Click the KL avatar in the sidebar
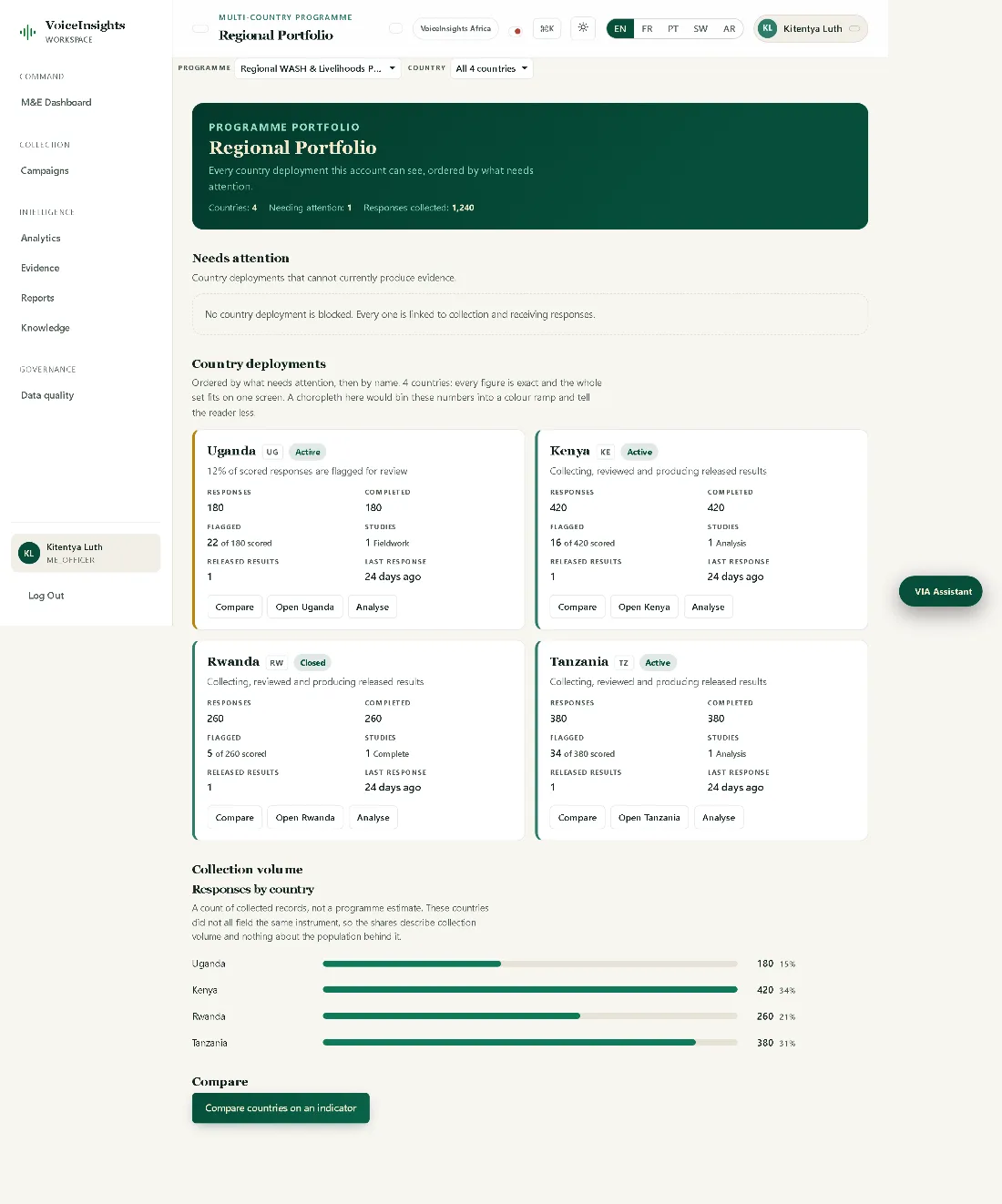This screenshot has height=1204, width=1002. [x=29, y=553]
